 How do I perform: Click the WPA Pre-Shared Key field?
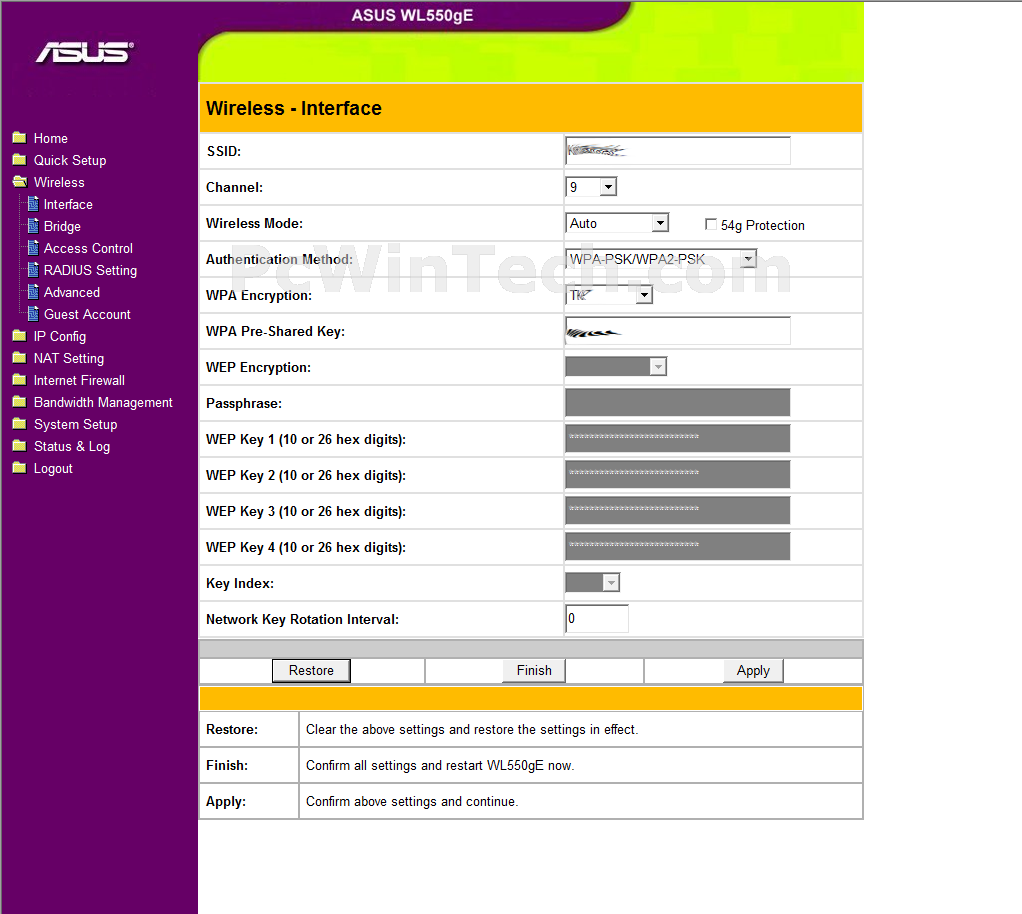coord(678,331)
